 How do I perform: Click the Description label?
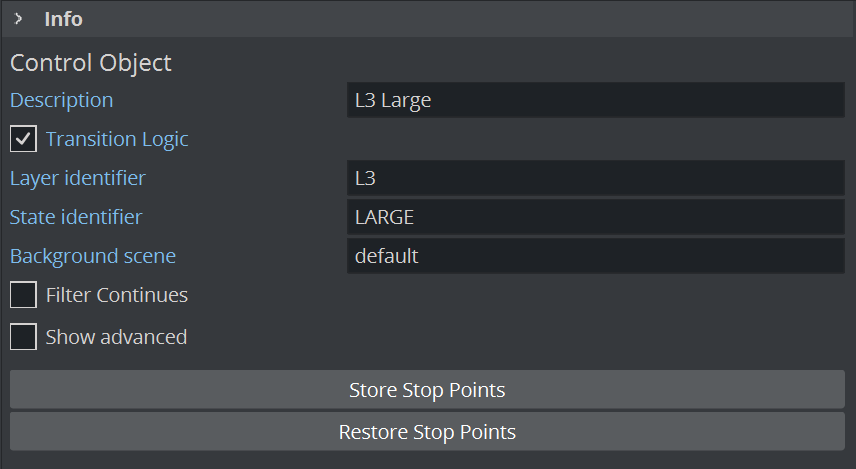[61, 100]
